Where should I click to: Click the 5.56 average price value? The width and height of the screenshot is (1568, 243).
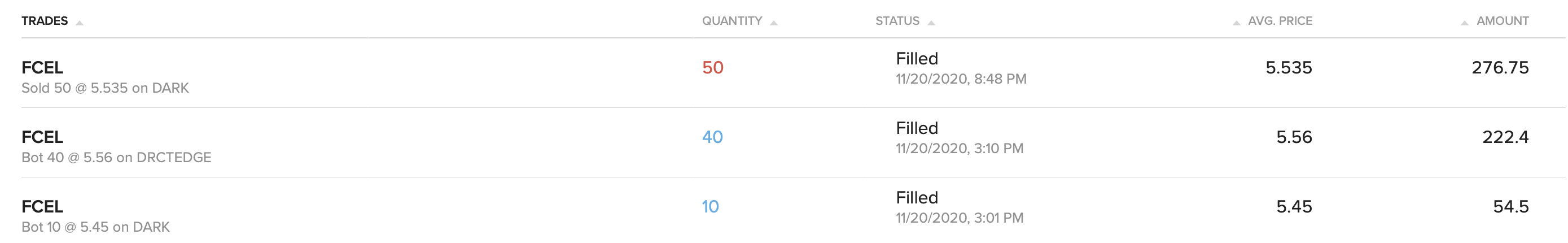1294,137
